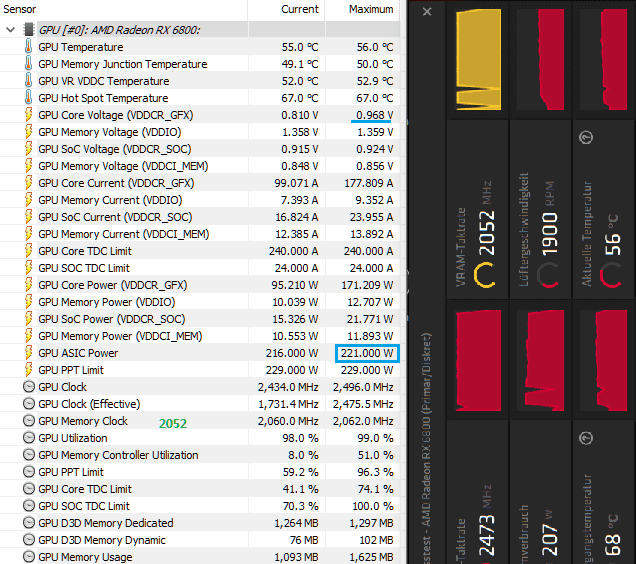Screen dimensions: 636x564
Task: Click the clock icon of GPU Memory Clock
Action: [x=29, y=421]
